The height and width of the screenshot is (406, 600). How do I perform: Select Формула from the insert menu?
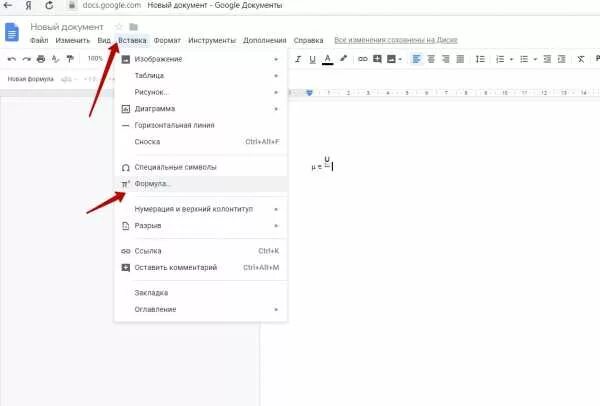(x=201, y=184)
